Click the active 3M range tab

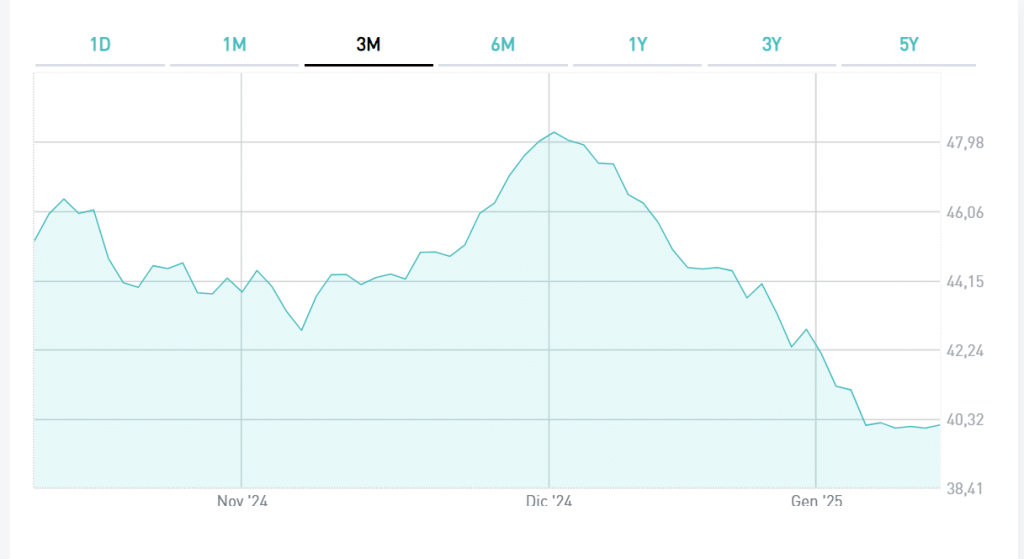click(368, 44)
